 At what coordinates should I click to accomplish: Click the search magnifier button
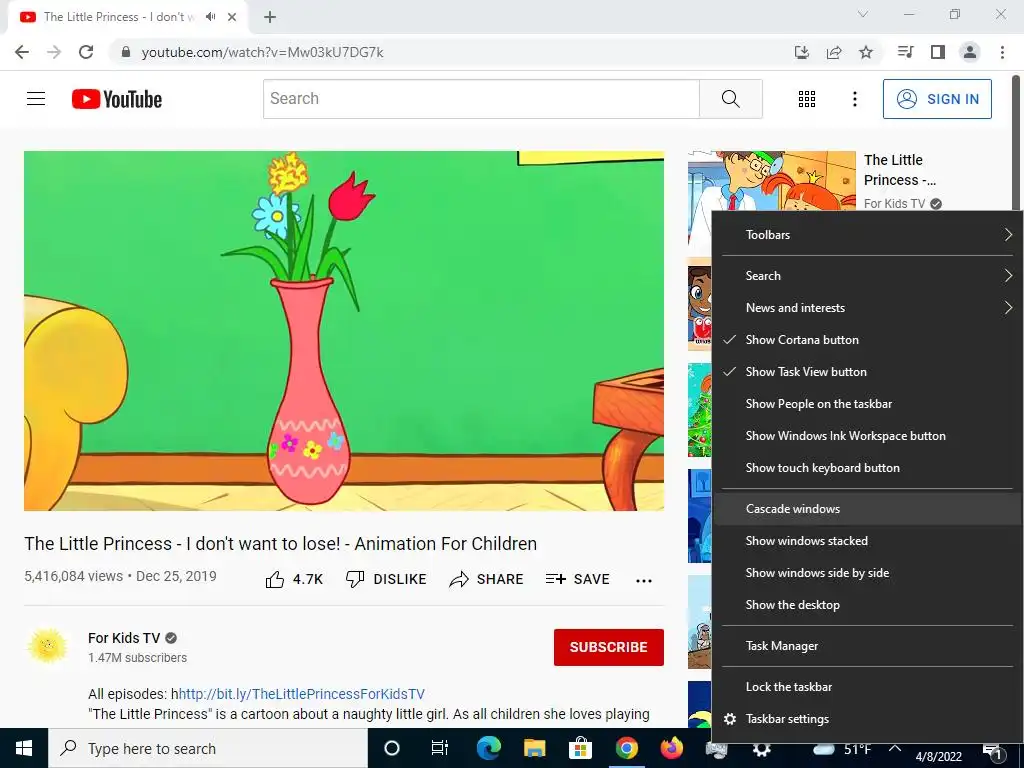coord(731,99)
